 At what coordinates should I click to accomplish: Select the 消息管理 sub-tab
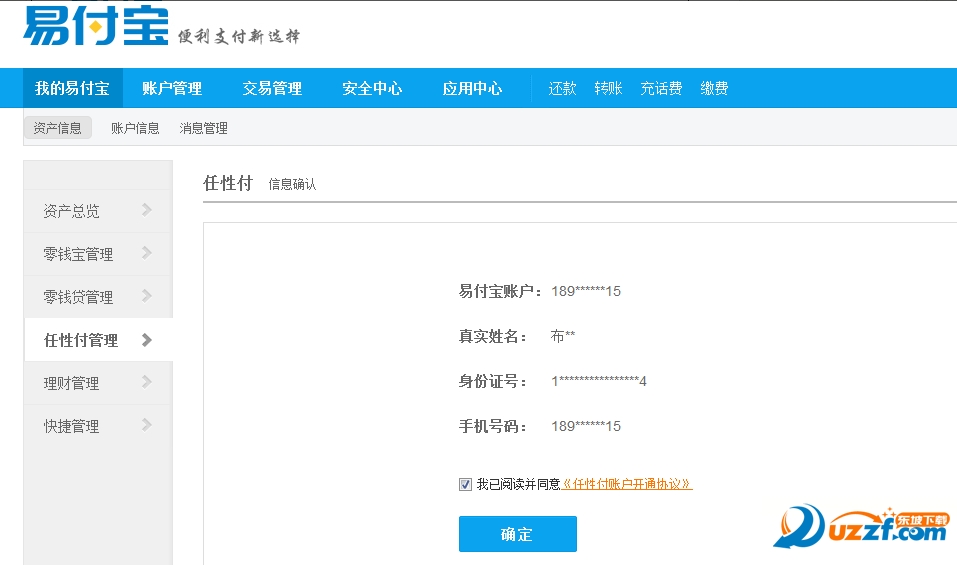(x=203, y=128)
